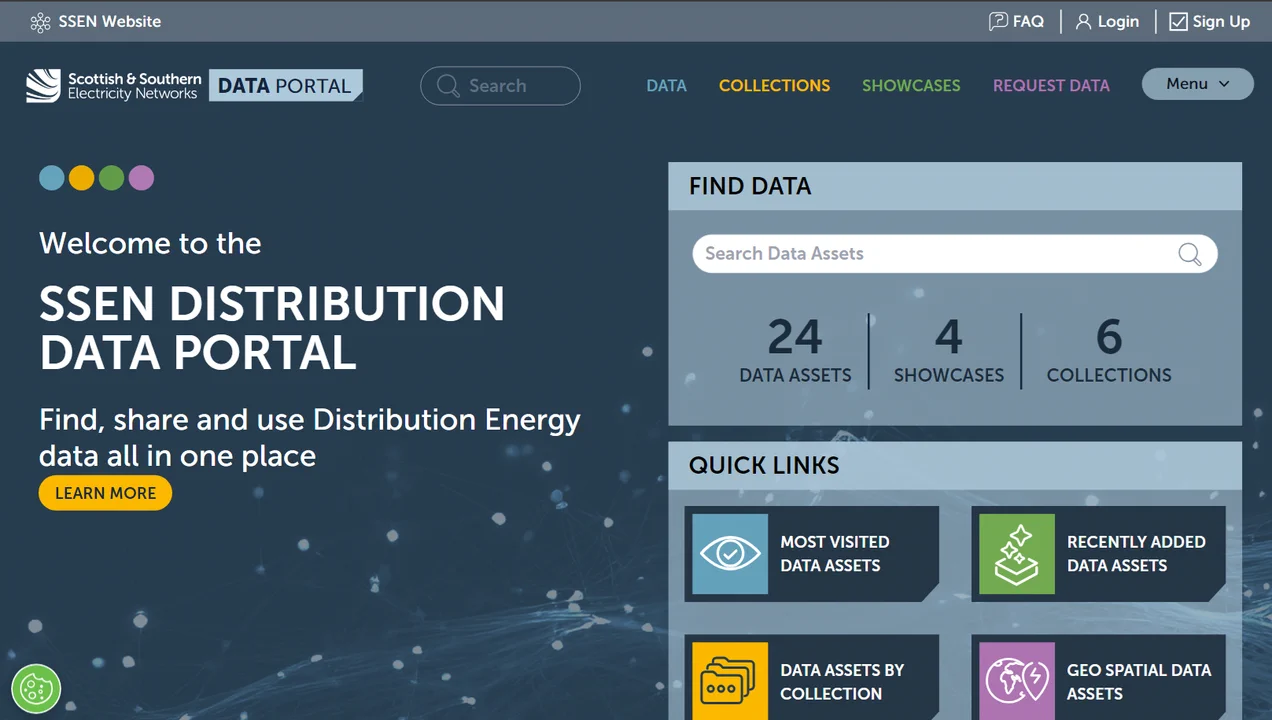Click the Login link

click(1107, 22)
